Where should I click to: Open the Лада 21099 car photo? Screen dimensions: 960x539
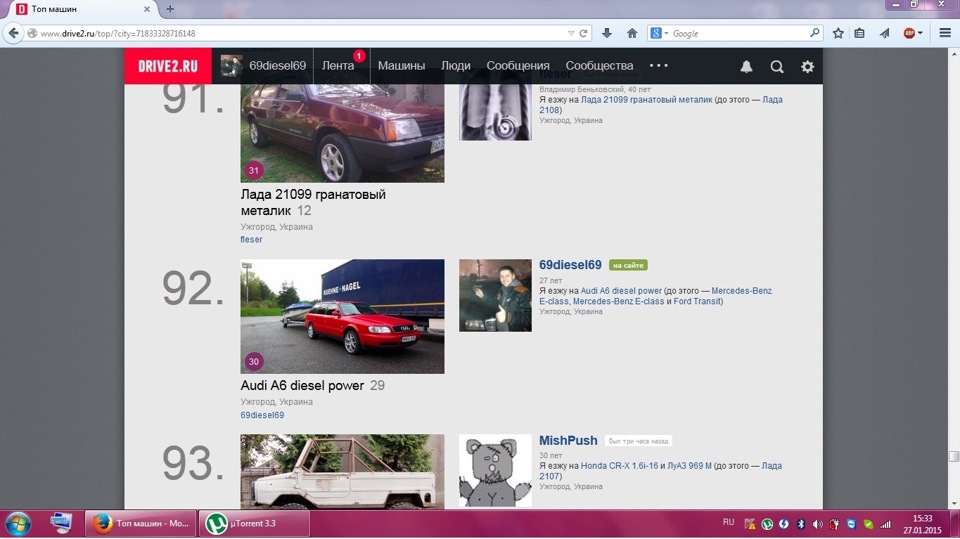(x=342, y=134)
